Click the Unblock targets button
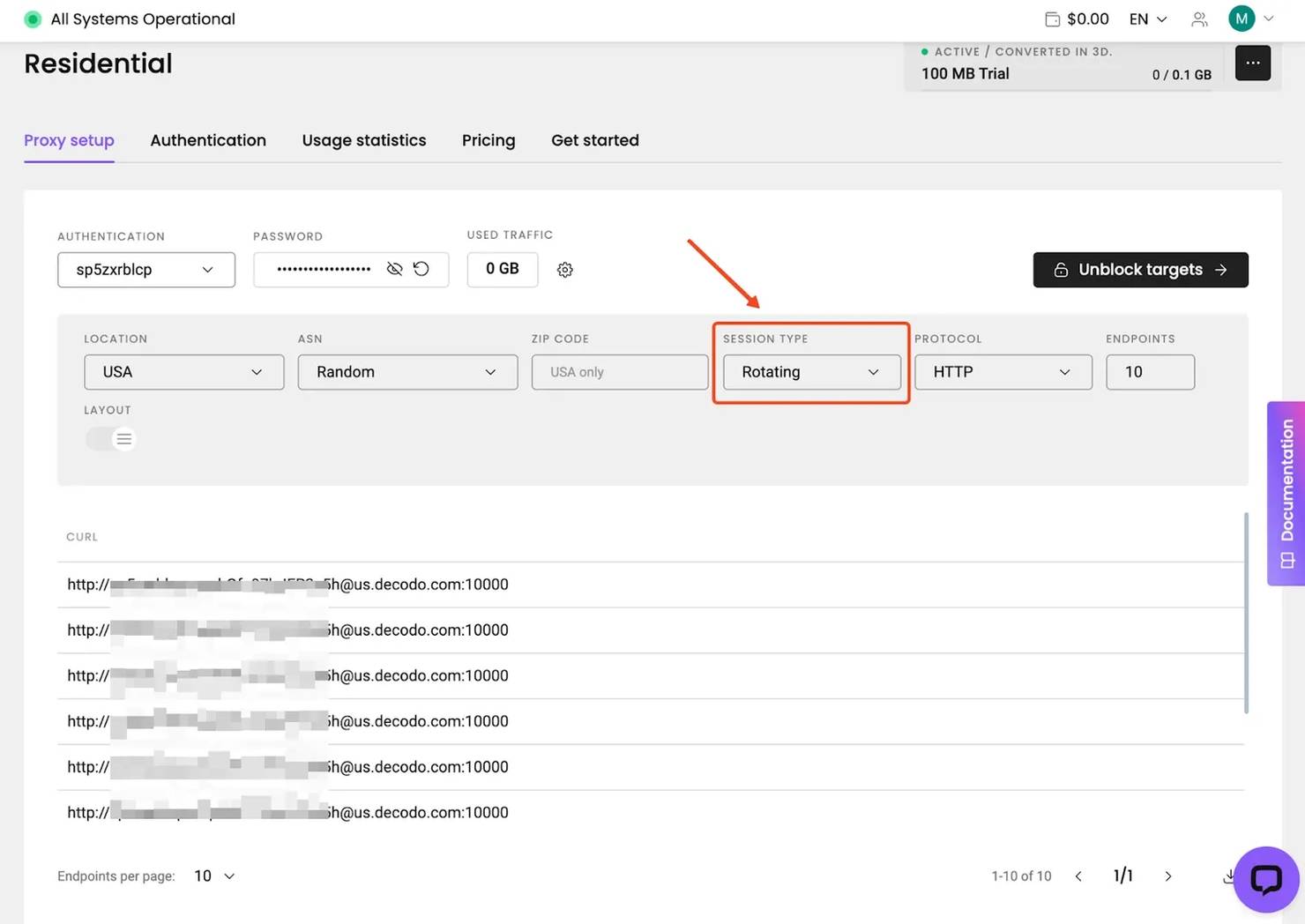 point(1140,270)
